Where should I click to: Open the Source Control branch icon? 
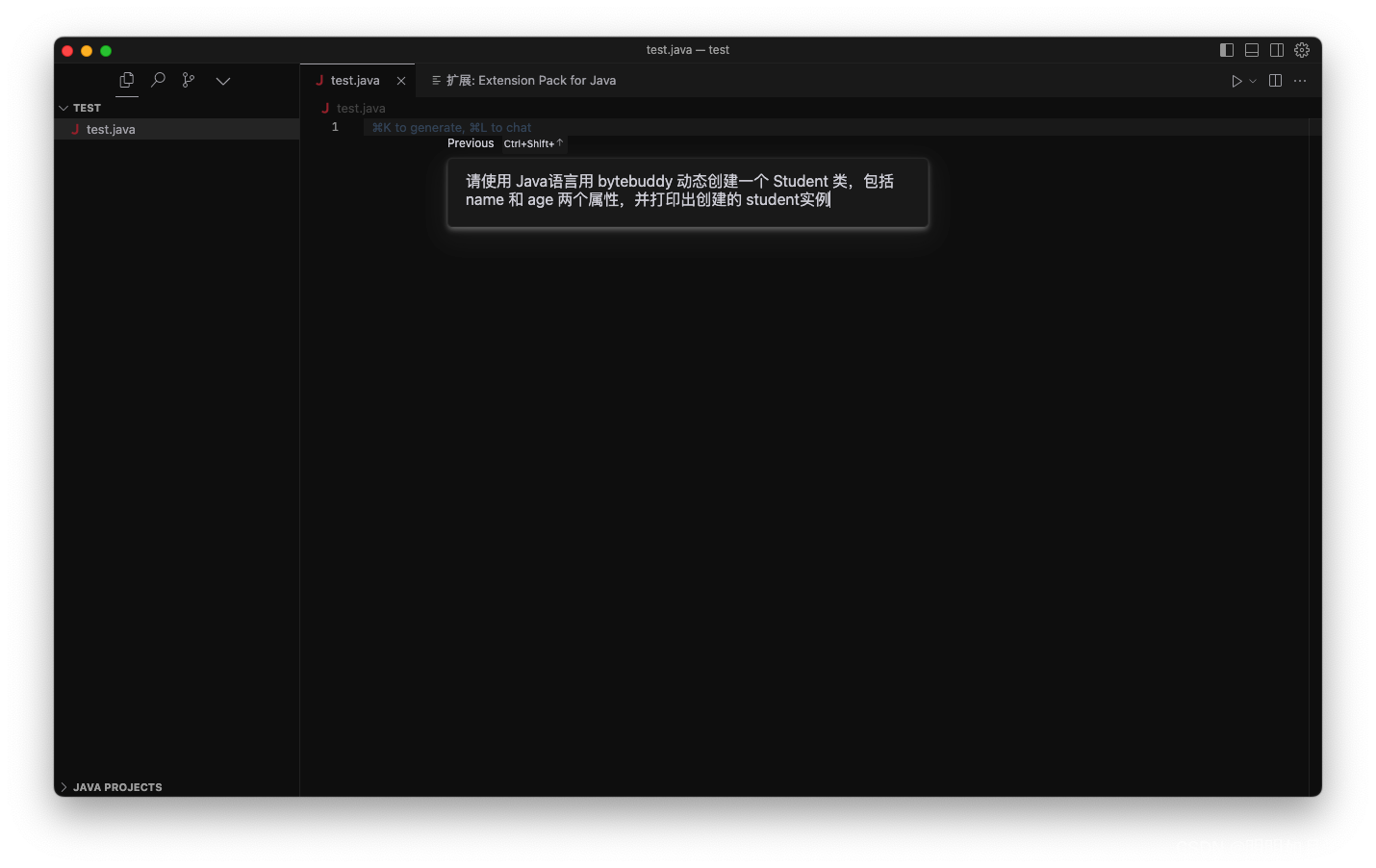(189, 80)
